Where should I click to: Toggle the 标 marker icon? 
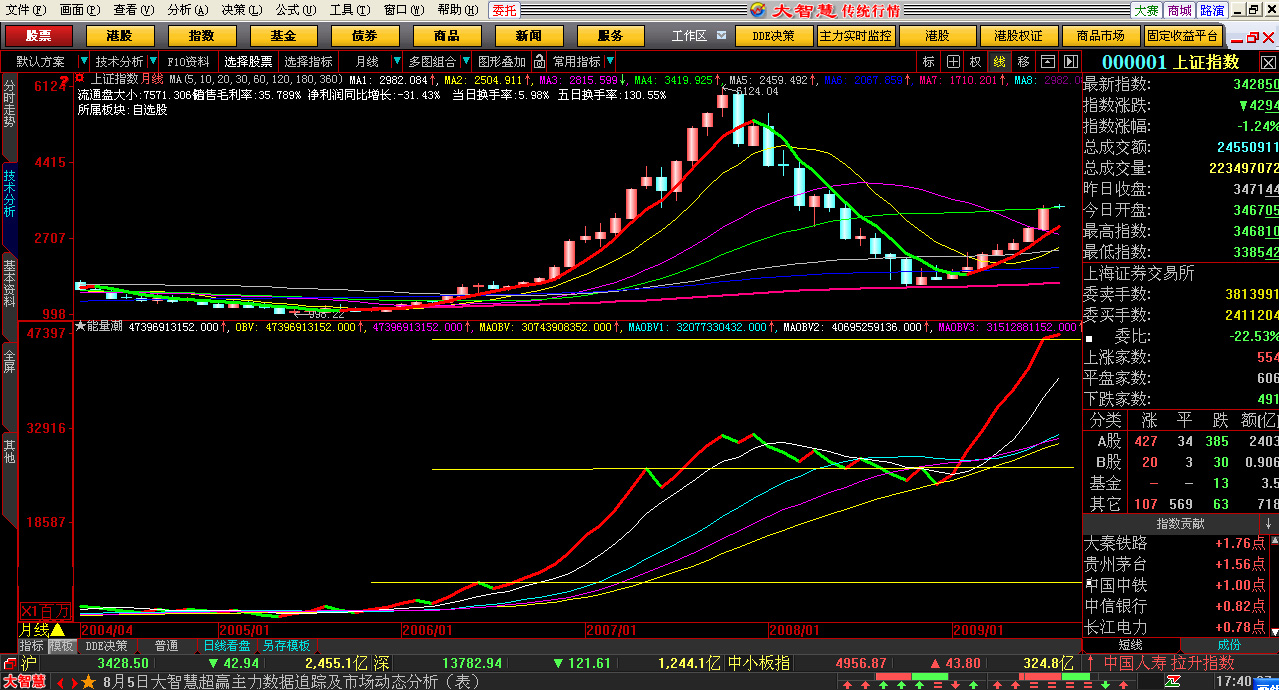(x=929, y=62)
